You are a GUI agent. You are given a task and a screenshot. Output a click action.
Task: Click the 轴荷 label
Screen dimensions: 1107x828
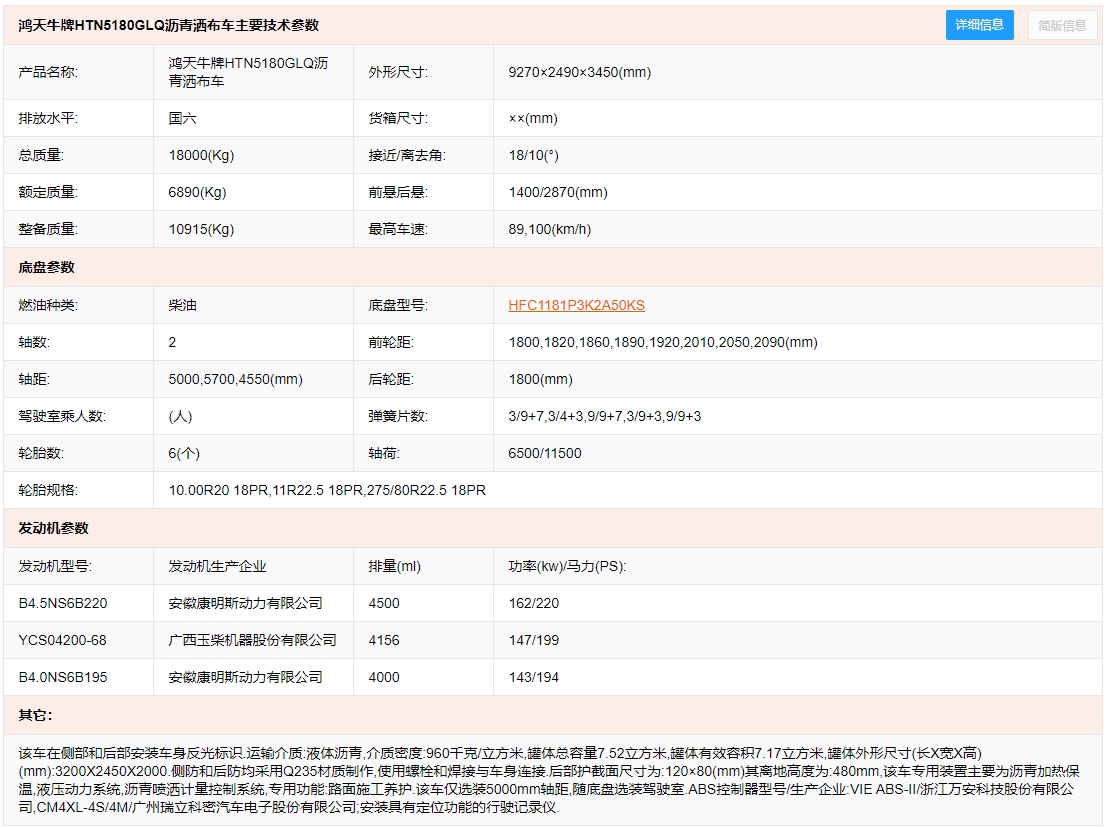[x=384, y=453]
